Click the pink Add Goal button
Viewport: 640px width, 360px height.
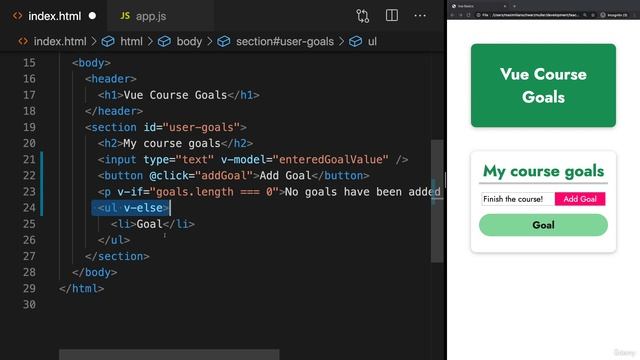click(580, 199)
